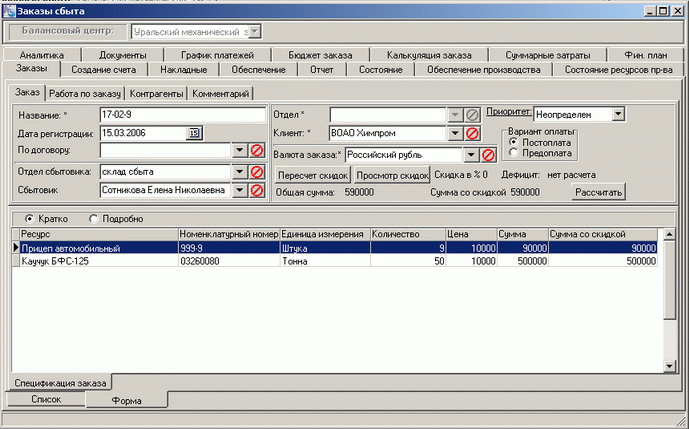Clear the Валюта заказа field via red icon
This screenshot has height=429, width=689.
[x=488, y=155]
